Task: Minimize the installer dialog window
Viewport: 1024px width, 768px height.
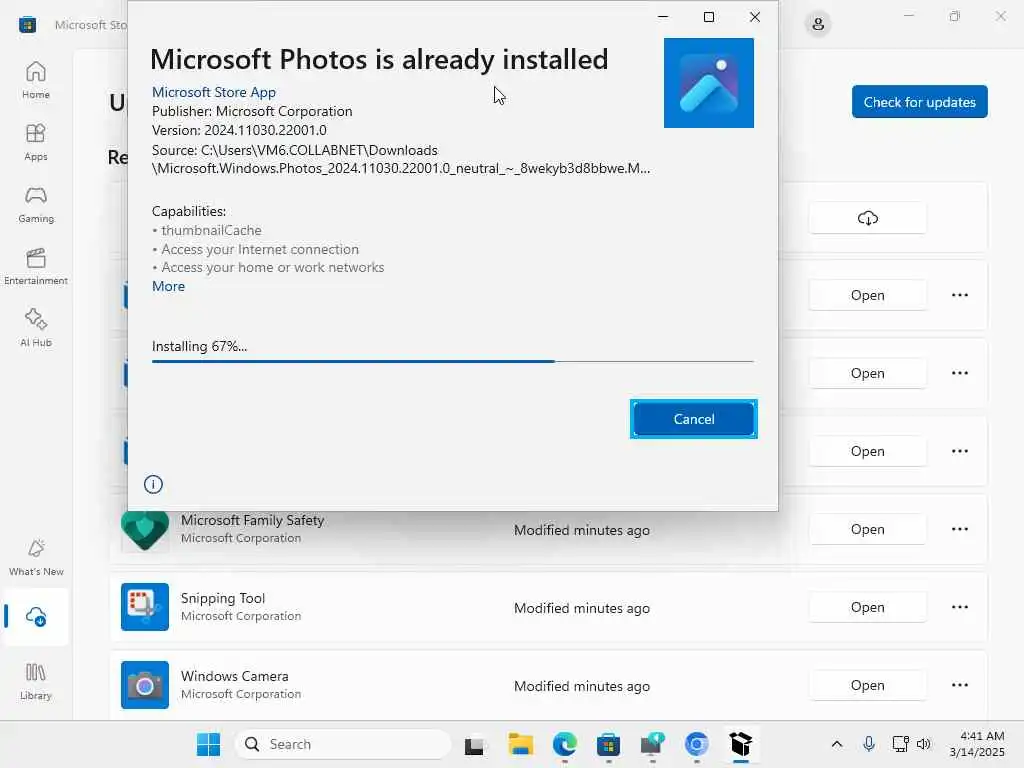Action: [x=663, y=17]
